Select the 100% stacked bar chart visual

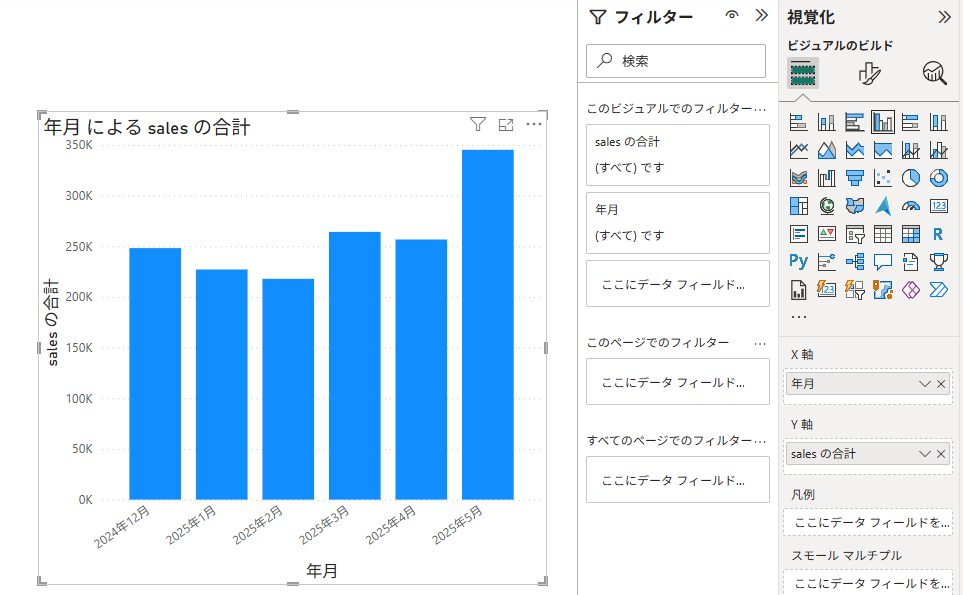point(911,122)
